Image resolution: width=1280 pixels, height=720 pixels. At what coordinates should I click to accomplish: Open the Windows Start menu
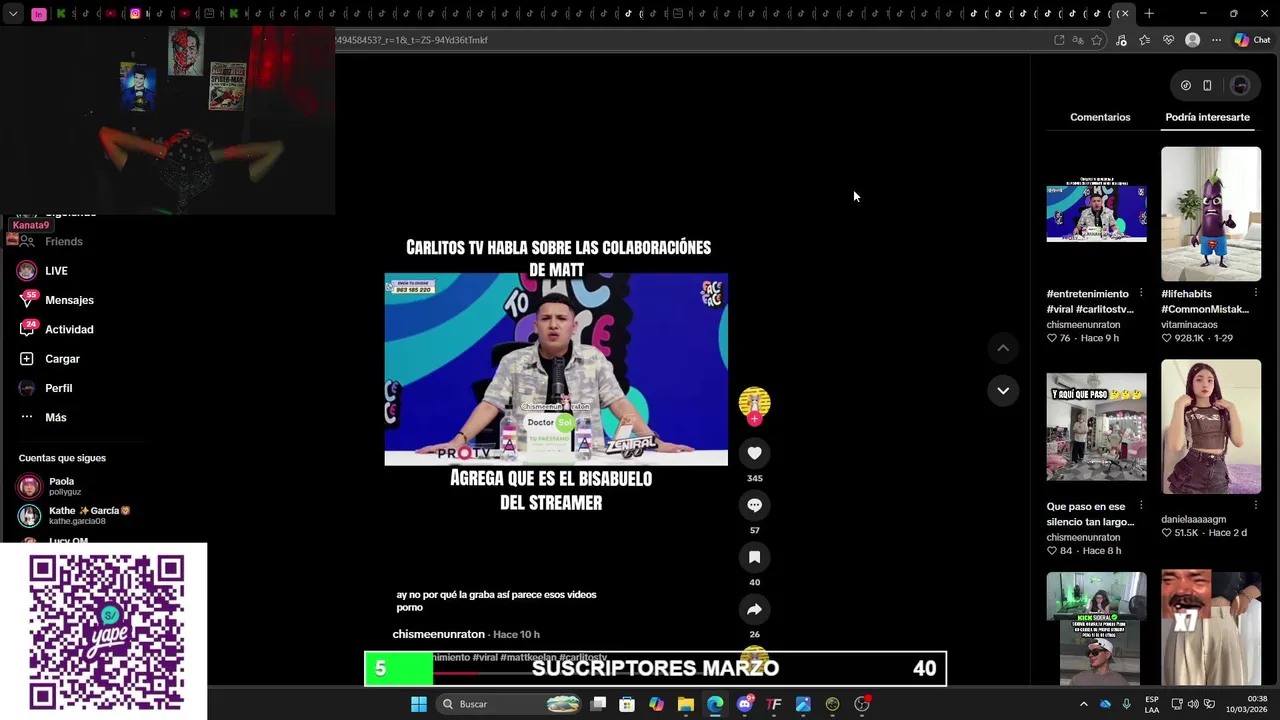pyautogui.click(x=419, y=704)
